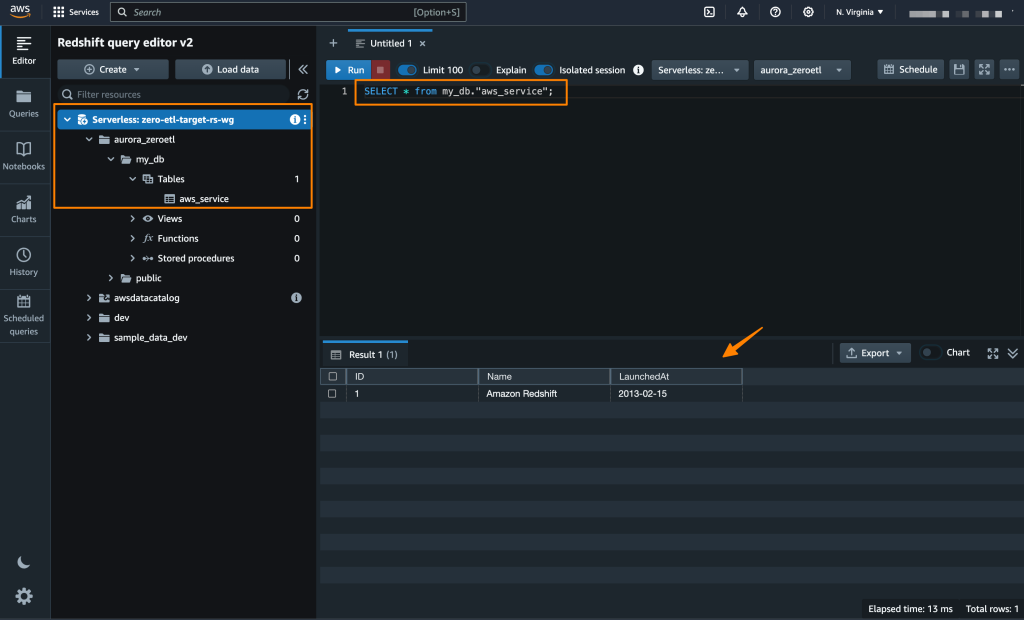Save the current query
The height and width of the screenshot is (620, 1024).
pos(957,69)
